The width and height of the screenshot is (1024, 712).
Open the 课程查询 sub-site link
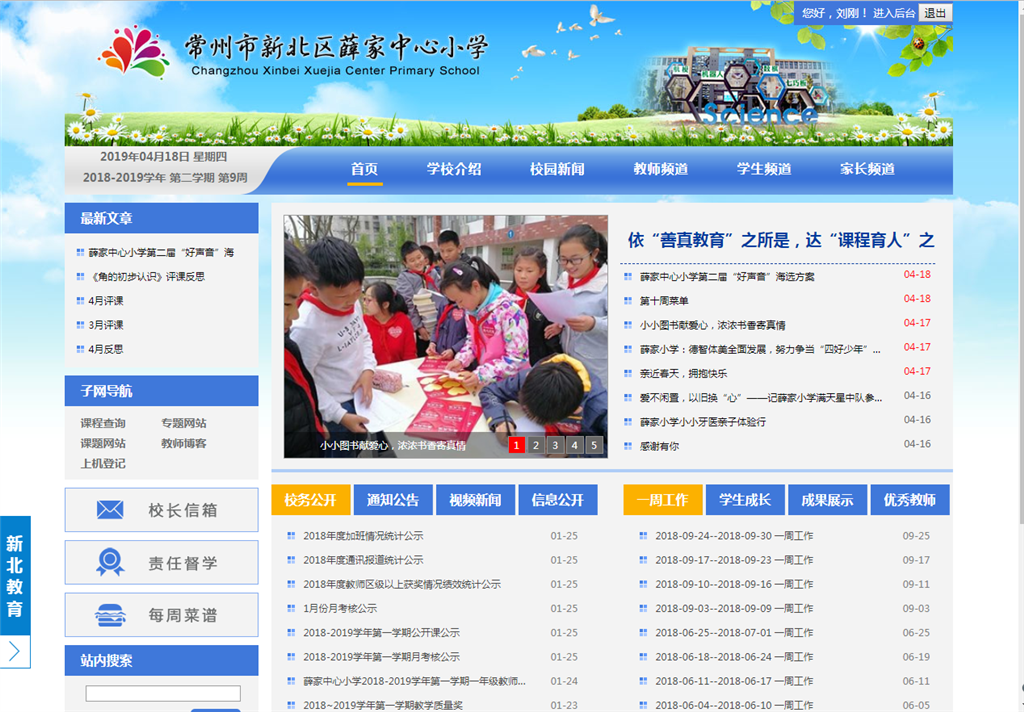103,423
